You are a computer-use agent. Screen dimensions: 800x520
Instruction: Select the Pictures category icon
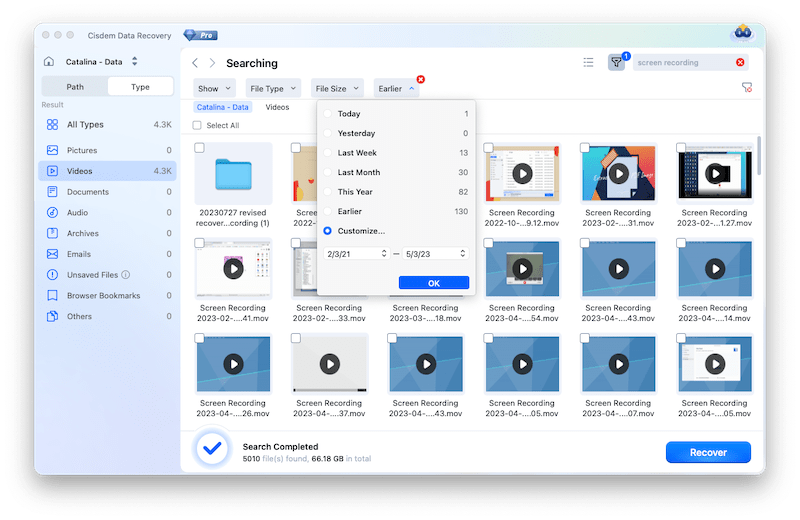pos(52,150)
